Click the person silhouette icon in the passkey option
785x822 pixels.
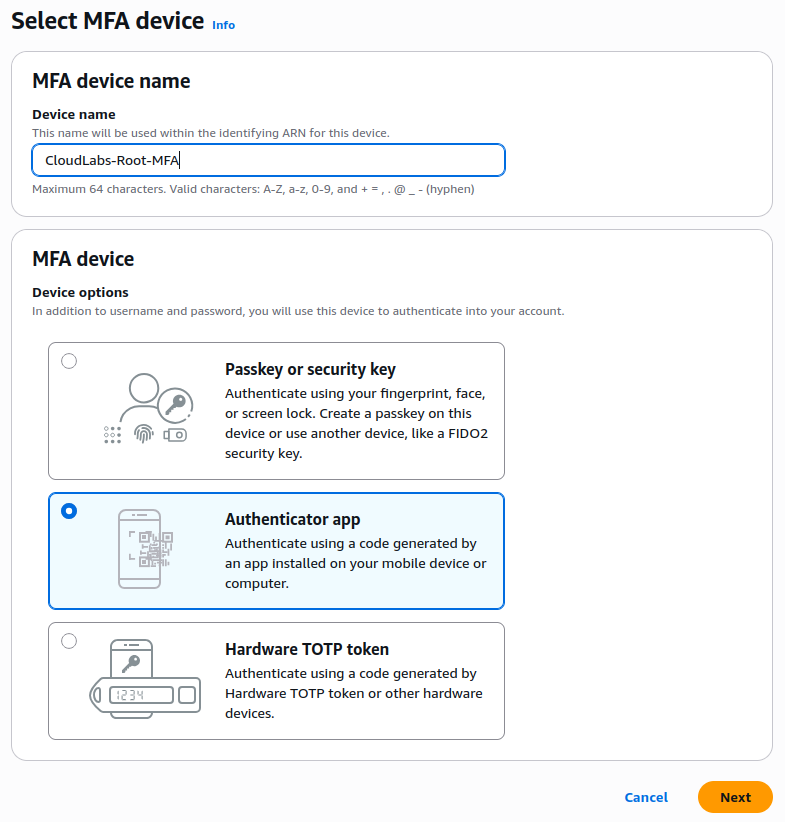143,398
